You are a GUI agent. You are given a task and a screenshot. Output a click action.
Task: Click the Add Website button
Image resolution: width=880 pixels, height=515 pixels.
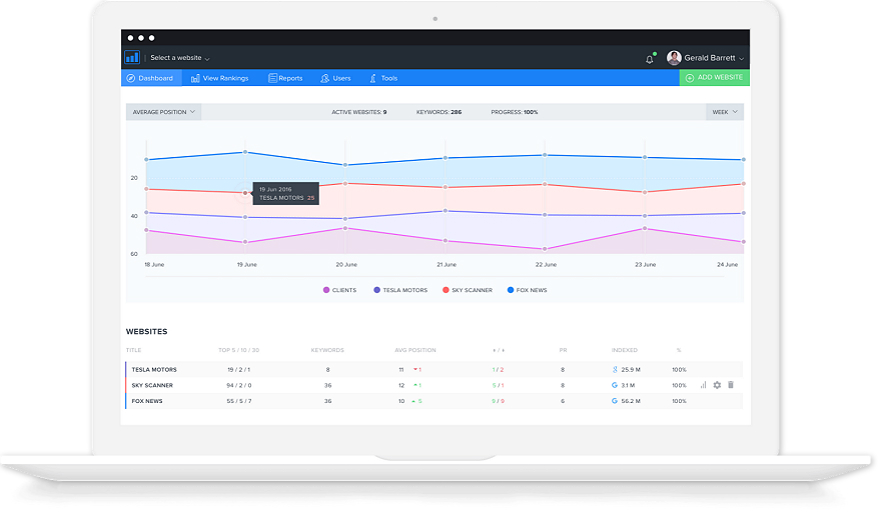[714, 77]
